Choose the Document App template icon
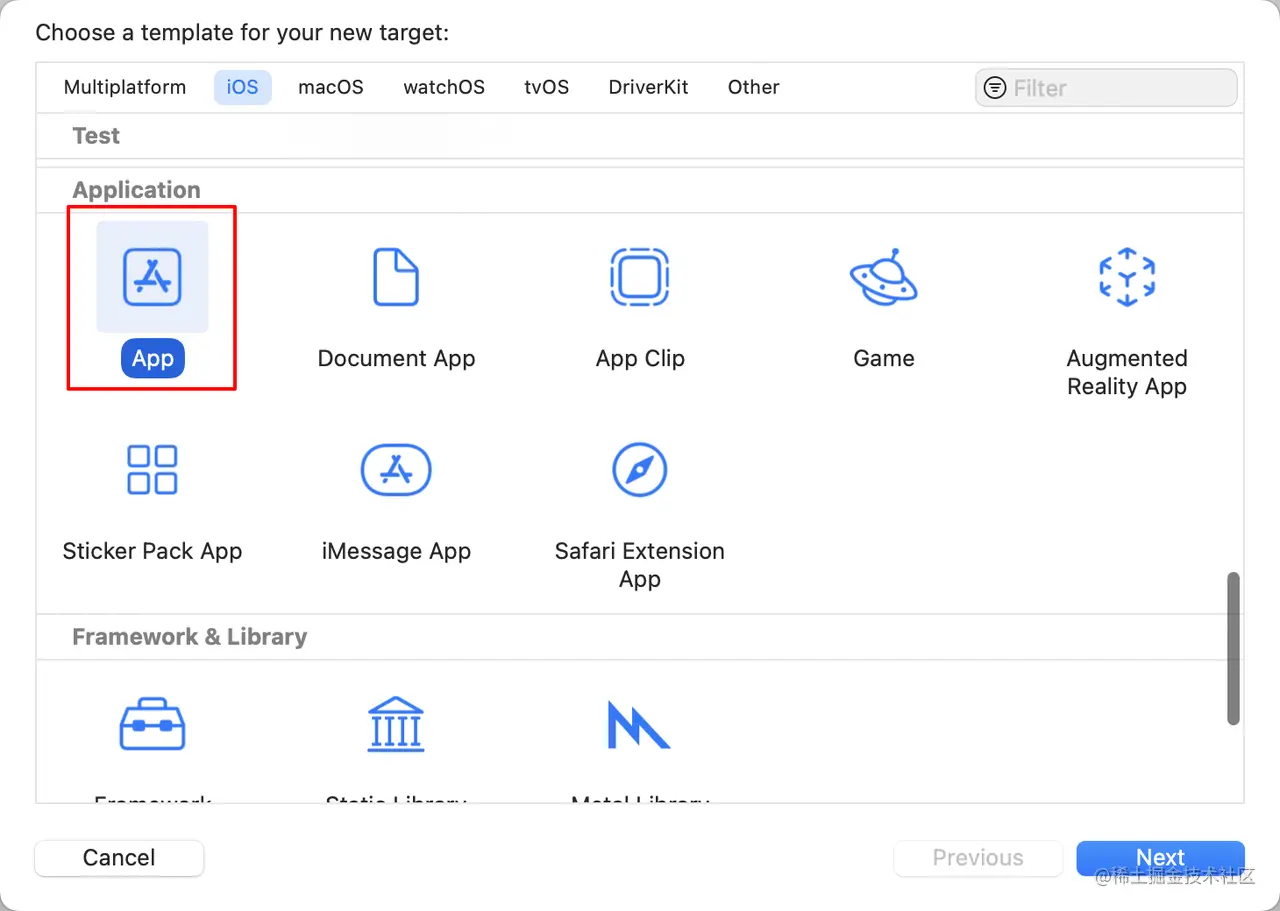Image resolution: width=1280 pixels, height=911 pixels. click(x=396, y=277)
